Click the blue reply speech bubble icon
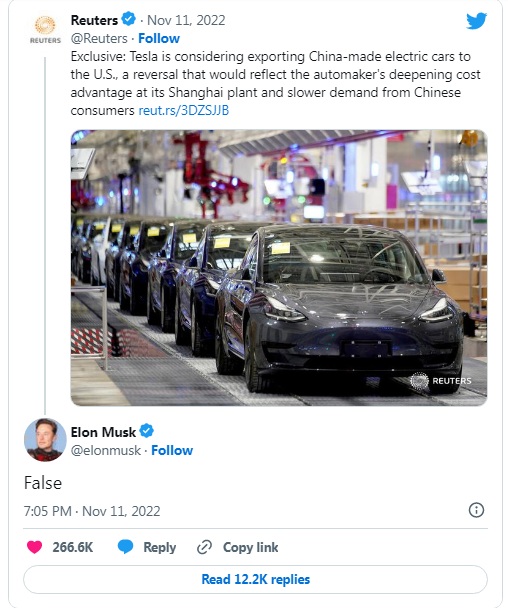This screenshot has height=608, width=508. click(125, 547)
